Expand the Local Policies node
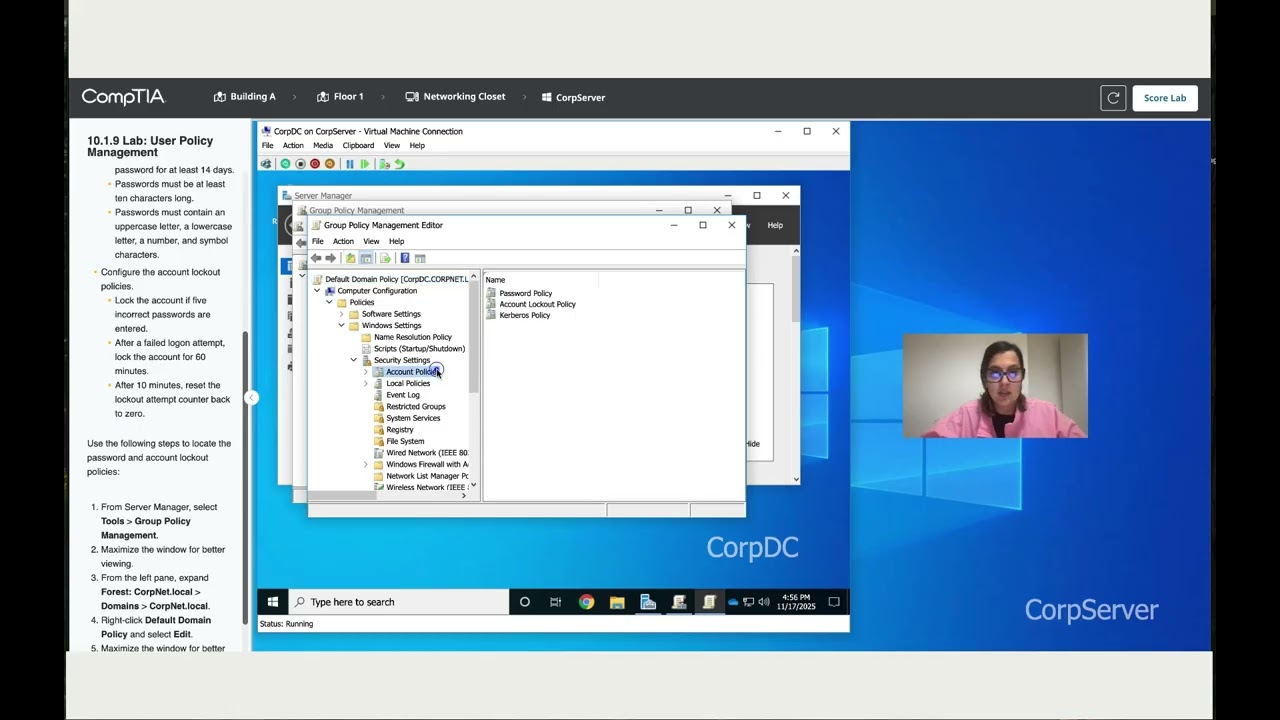This screenshot has width=1280, height=720. click(365, 383)
